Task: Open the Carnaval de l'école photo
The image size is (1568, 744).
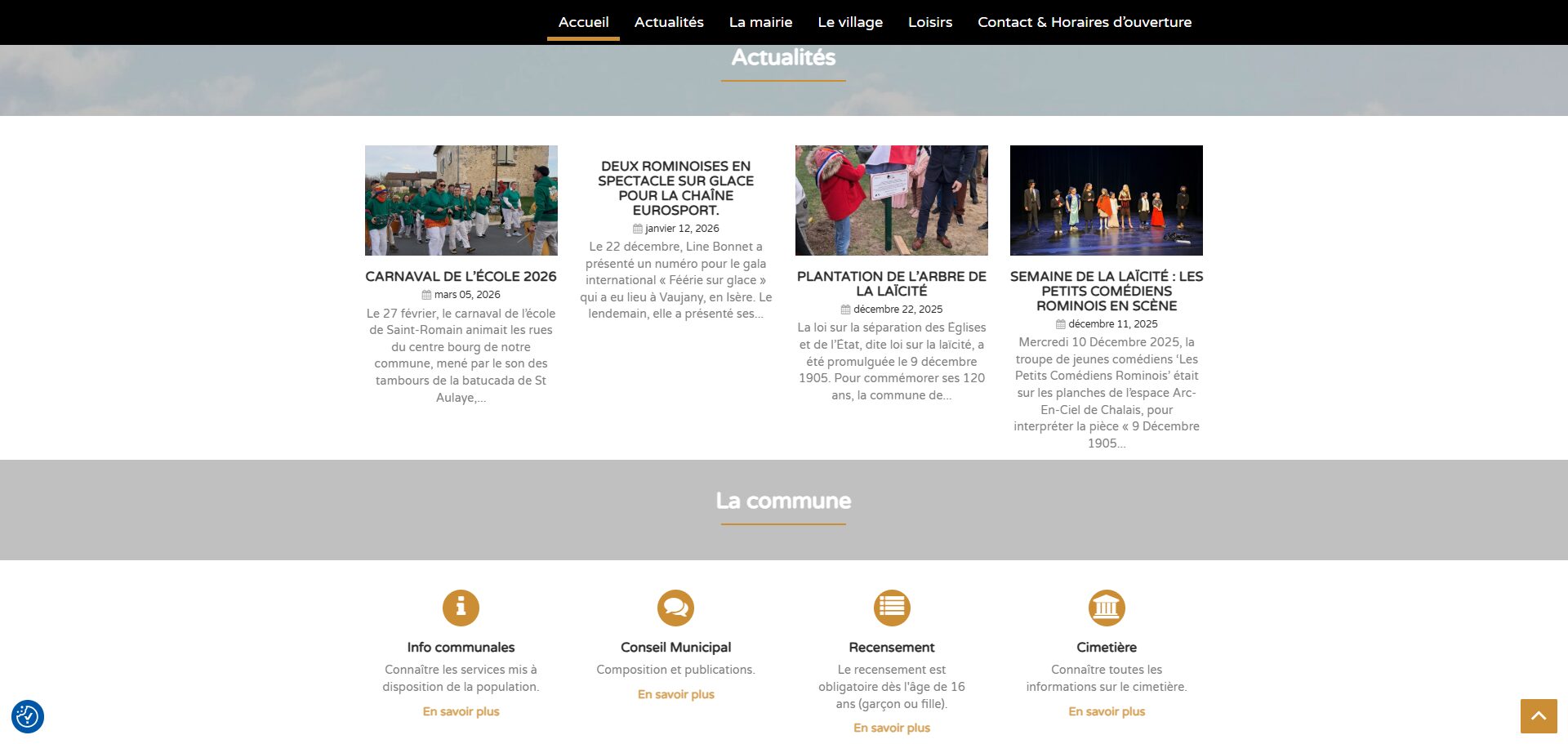Action: coord(461,200)
